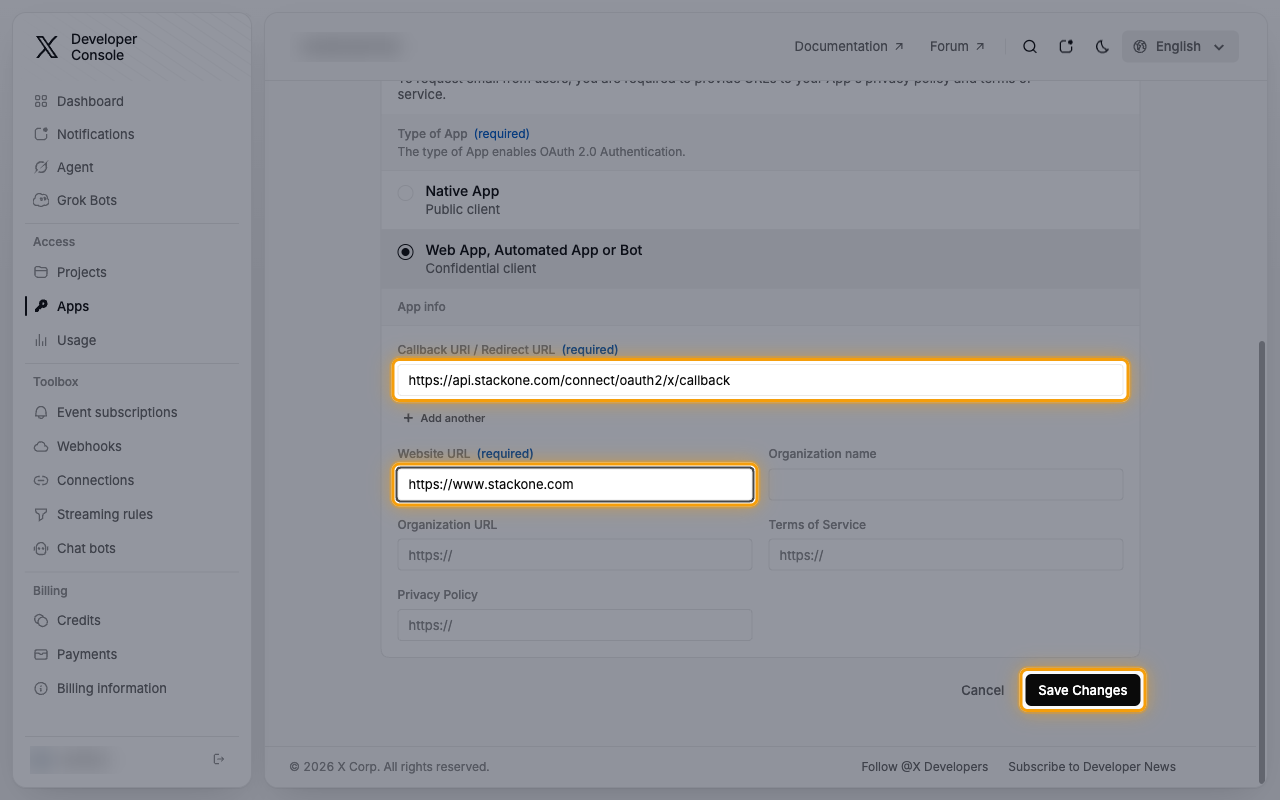Click the Projects folder icon
Image resolution: width=1280 pixels, height=800 pixels.
(41, 272)
